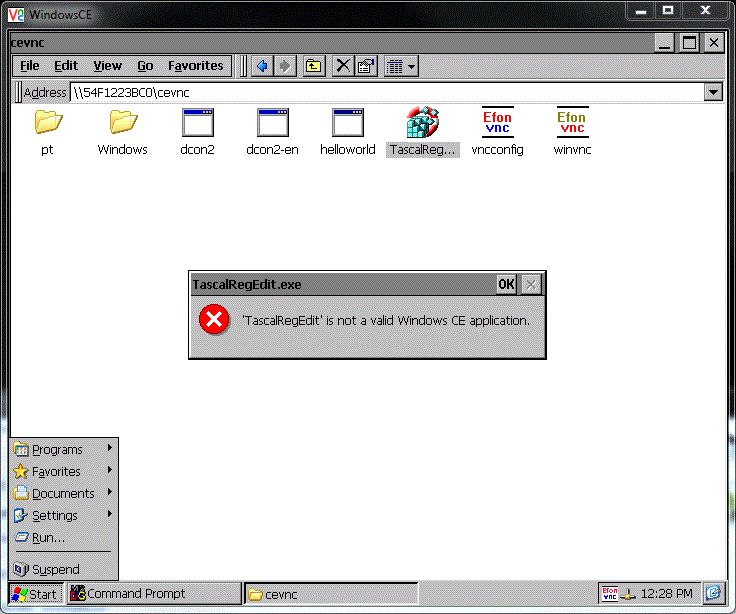Click the 12:28 PM clock
Viewport: 736px width, 614px height.
coord(667,594)
